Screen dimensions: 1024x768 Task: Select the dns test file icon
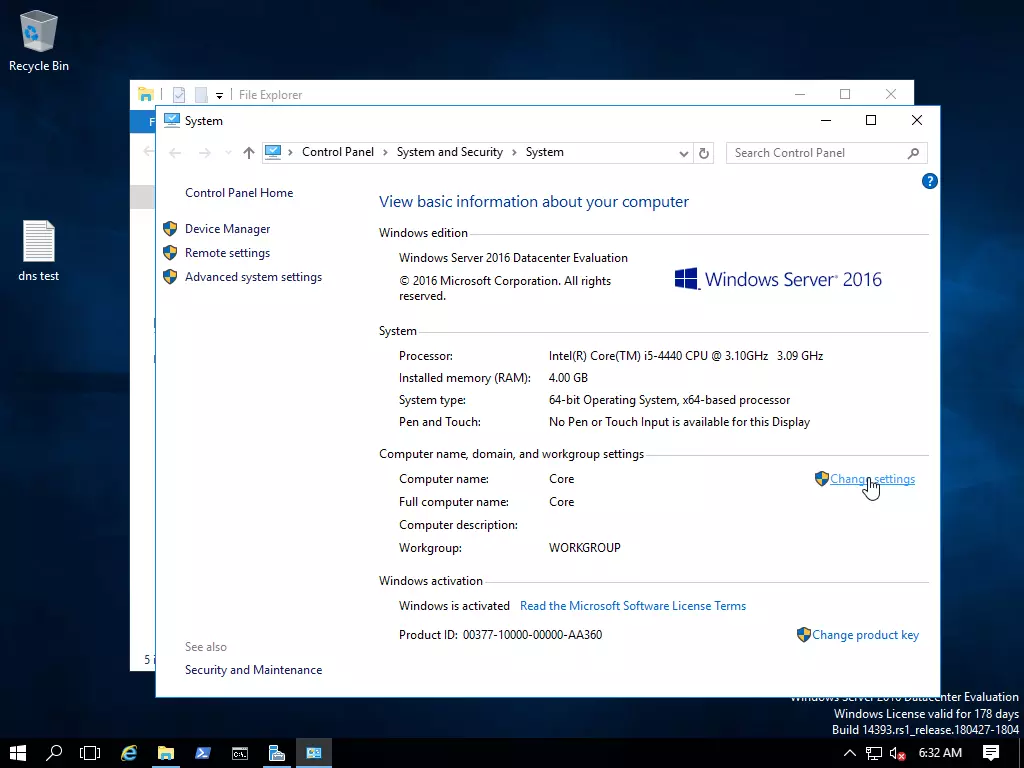(x=39, y=251)
